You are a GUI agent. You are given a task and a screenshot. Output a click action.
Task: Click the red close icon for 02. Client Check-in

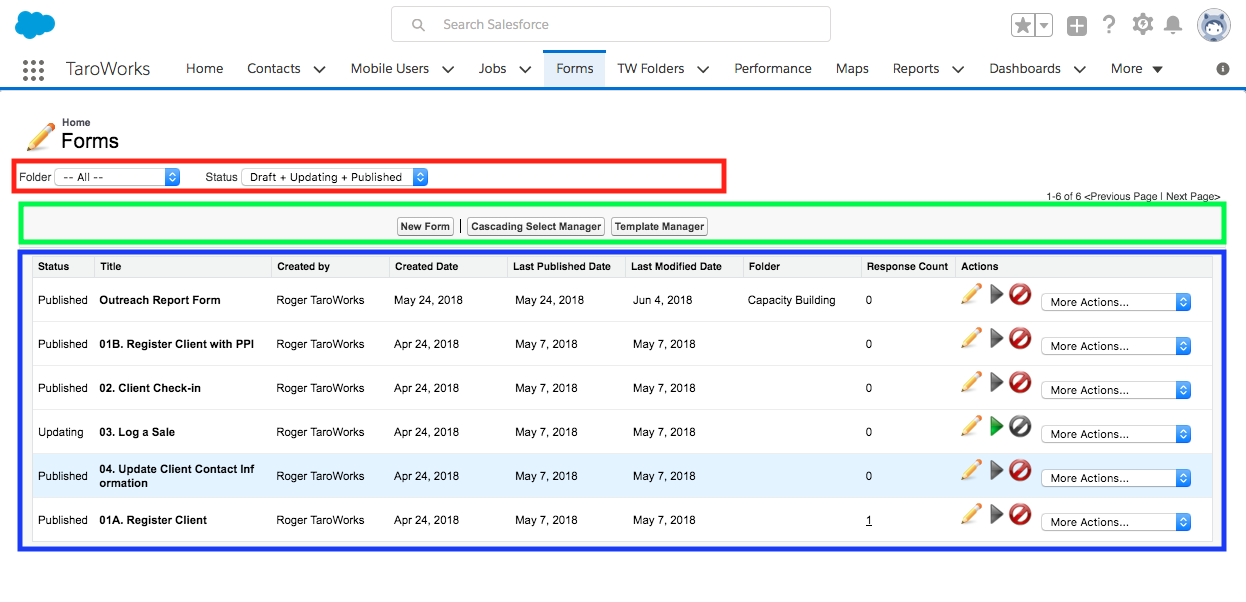pos(1020,382)
